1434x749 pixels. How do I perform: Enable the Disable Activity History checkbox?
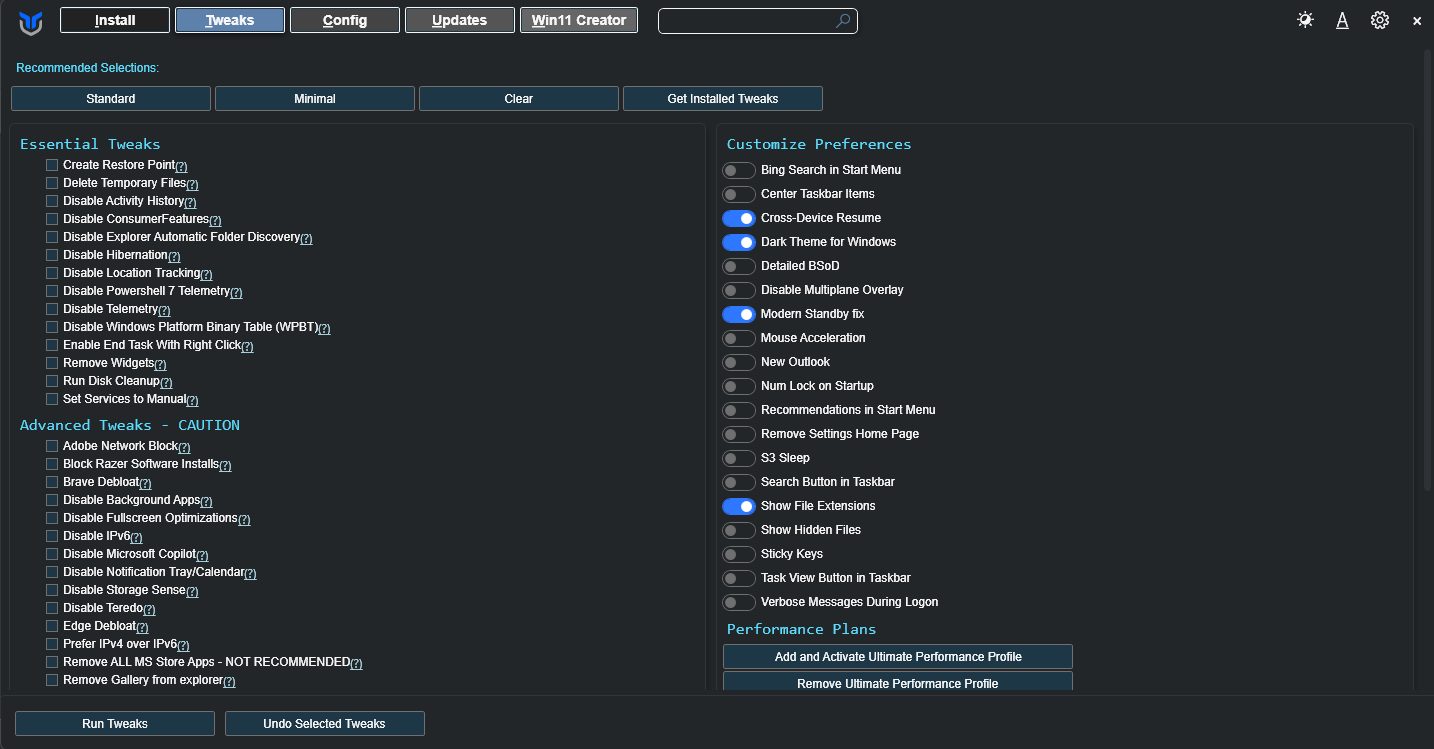(52, 201)
